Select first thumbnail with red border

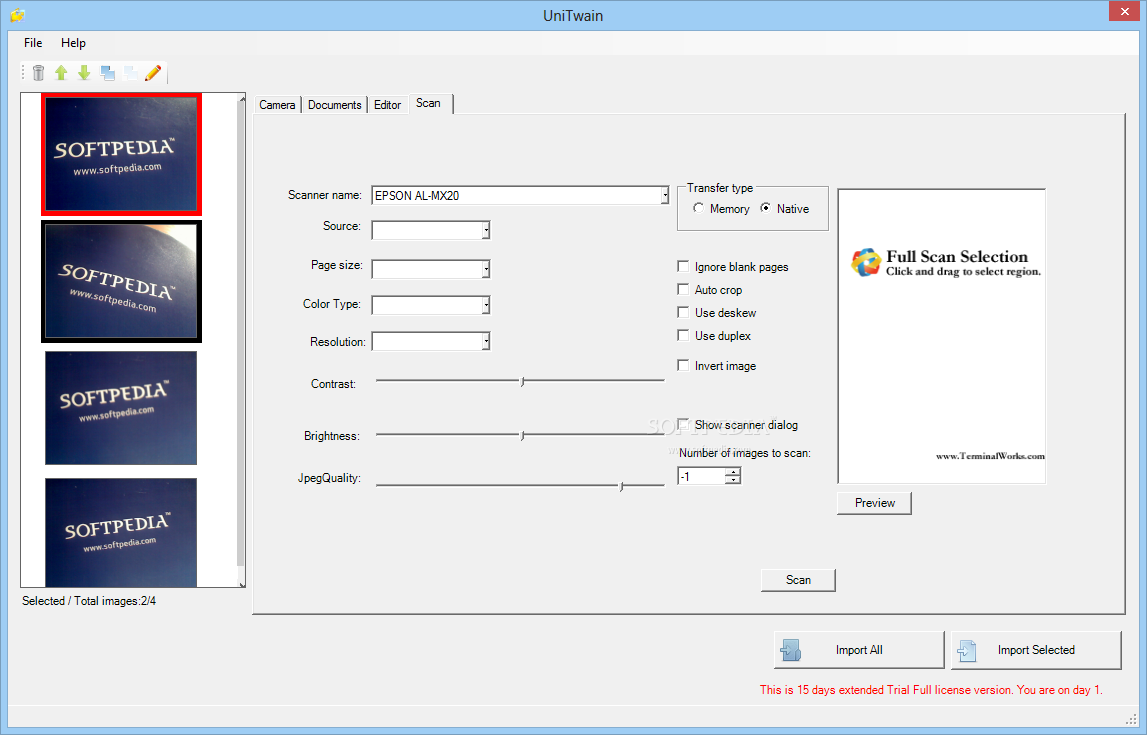121,154
